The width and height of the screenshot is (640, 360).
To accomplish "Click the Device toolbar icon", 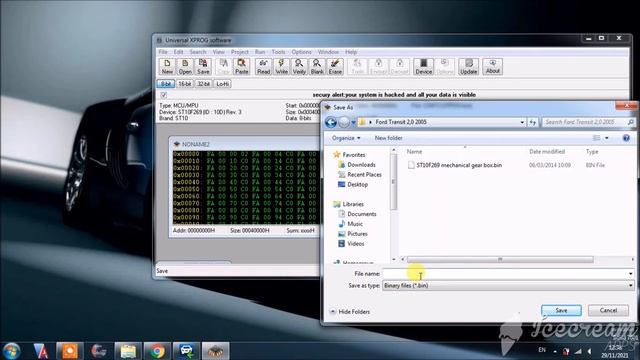I will click(x=423, y=67).
